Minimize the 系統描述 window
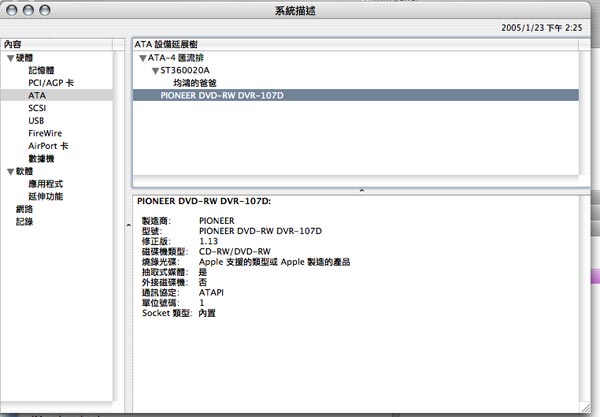Image resolution: width=600 pixels, height=417 pixels. click(x=28, y=10)
